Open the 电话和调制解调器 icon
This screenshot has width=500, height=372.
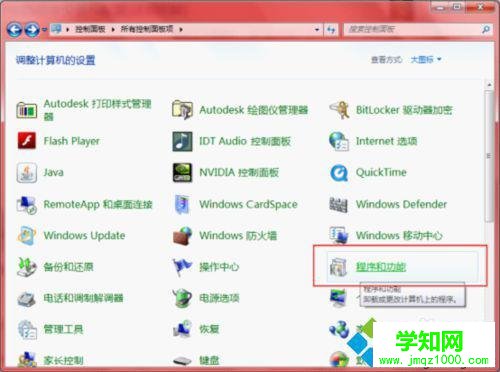pos(27,298)
